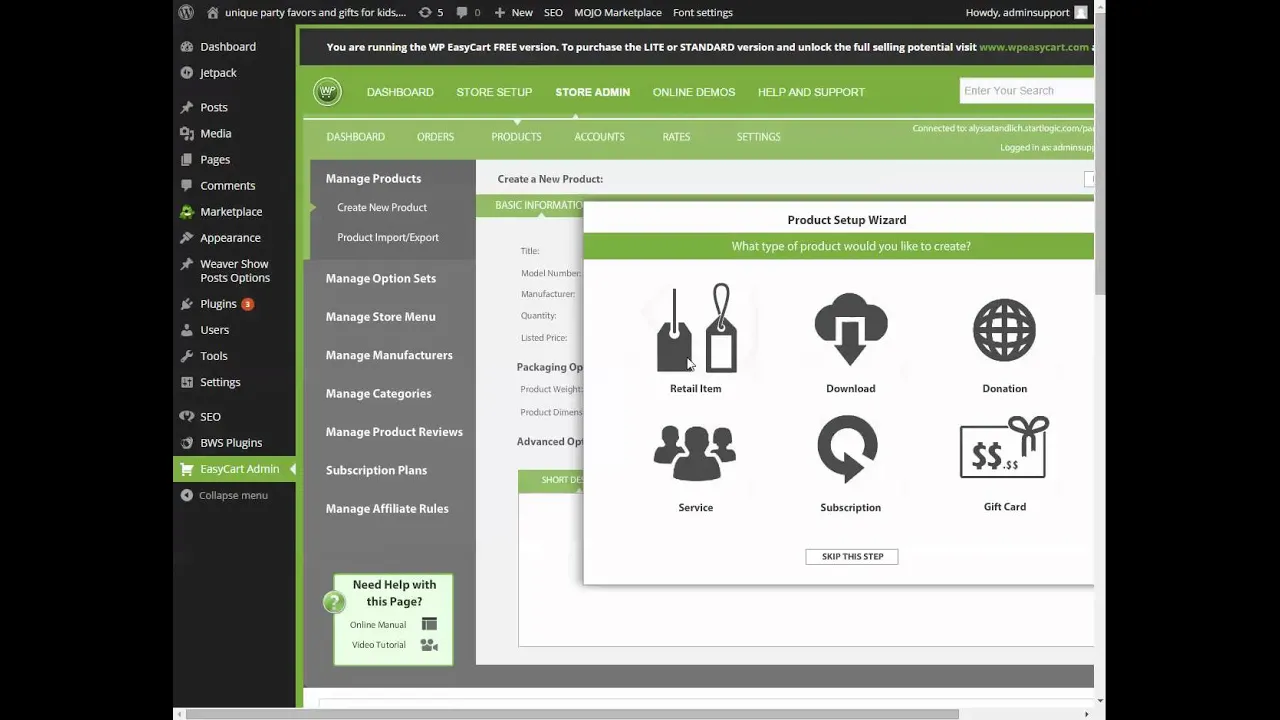The width and height of the screenshot is (1280, 720).
Task: Choose the Gift Card icon
Action: click(x=1004, y=448)
